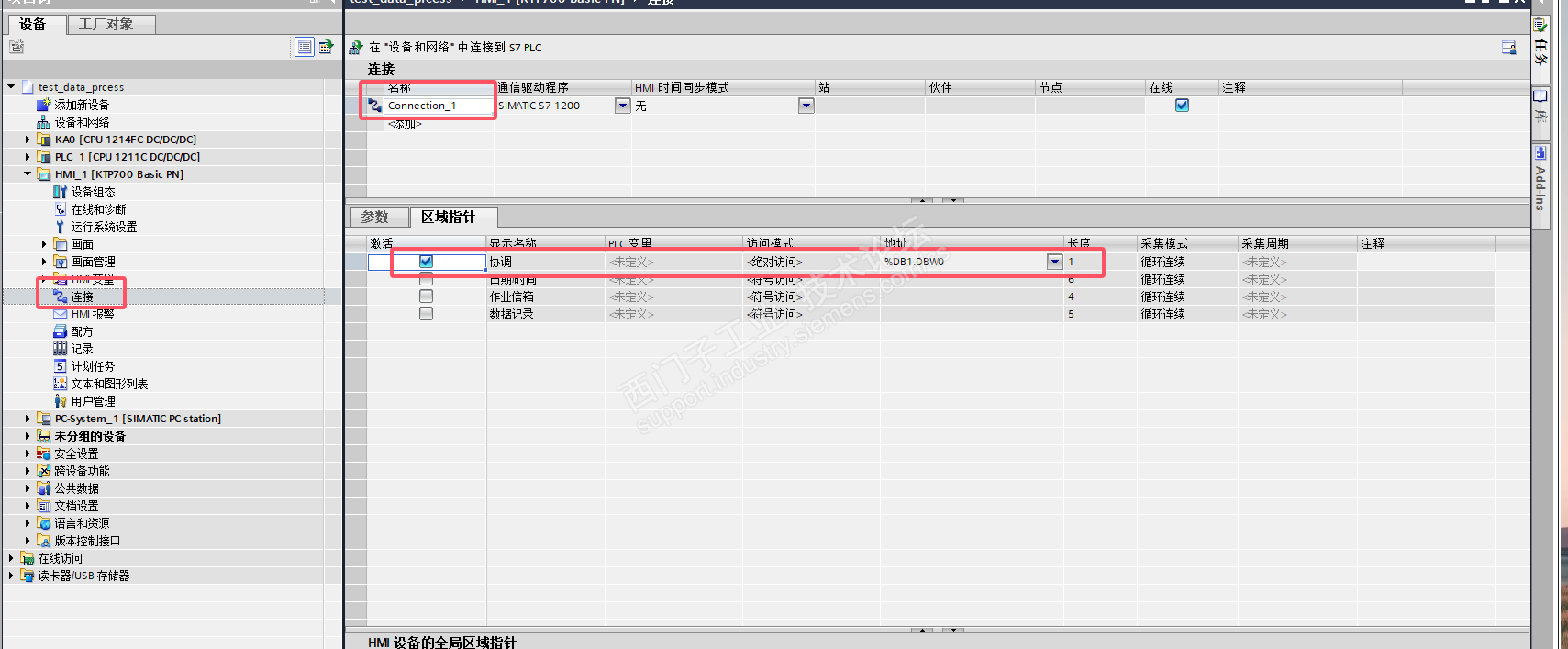Expand 未分组的设备 node
Image resolution: width=1568 pixels, height=649 pixels.
pos(27,436)
